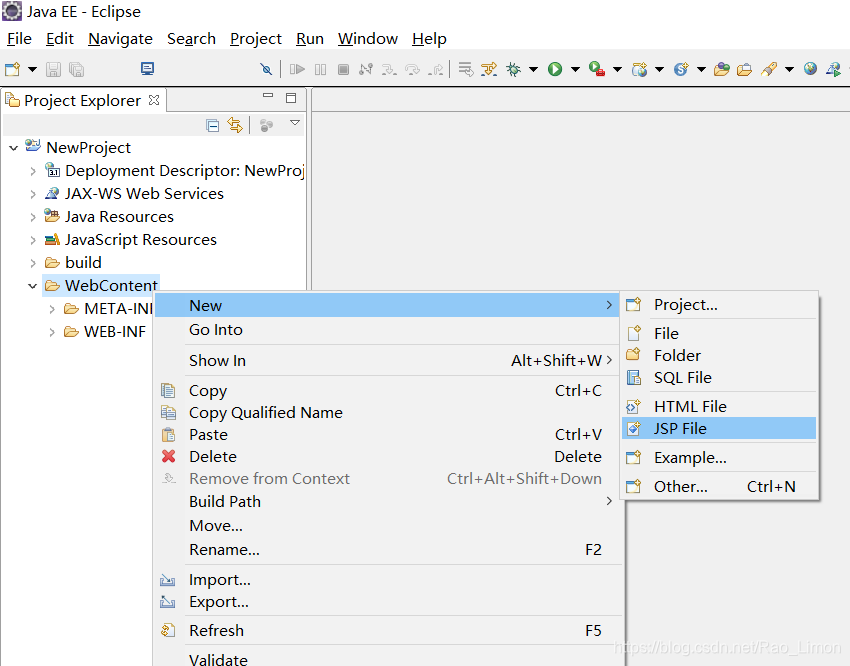
Task: Toggle Skip All Breakpoints icon
Action: (266, 69)
